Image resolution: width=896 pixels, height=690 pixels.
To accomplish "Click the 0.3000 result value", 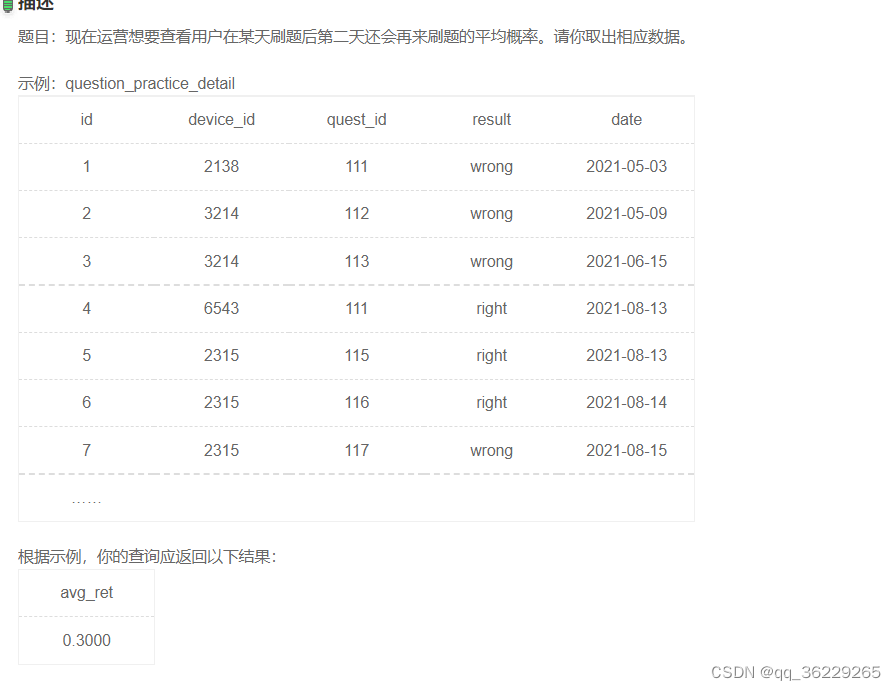I will coord(86,640).
